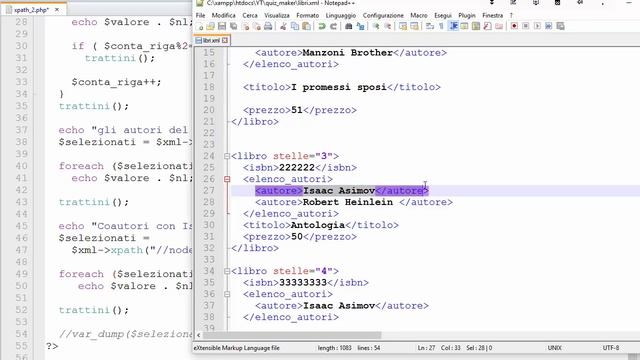Screen dimensions: 640x360
Task: Zoom out using the toolbar icon
Action: tap(388, 27)
